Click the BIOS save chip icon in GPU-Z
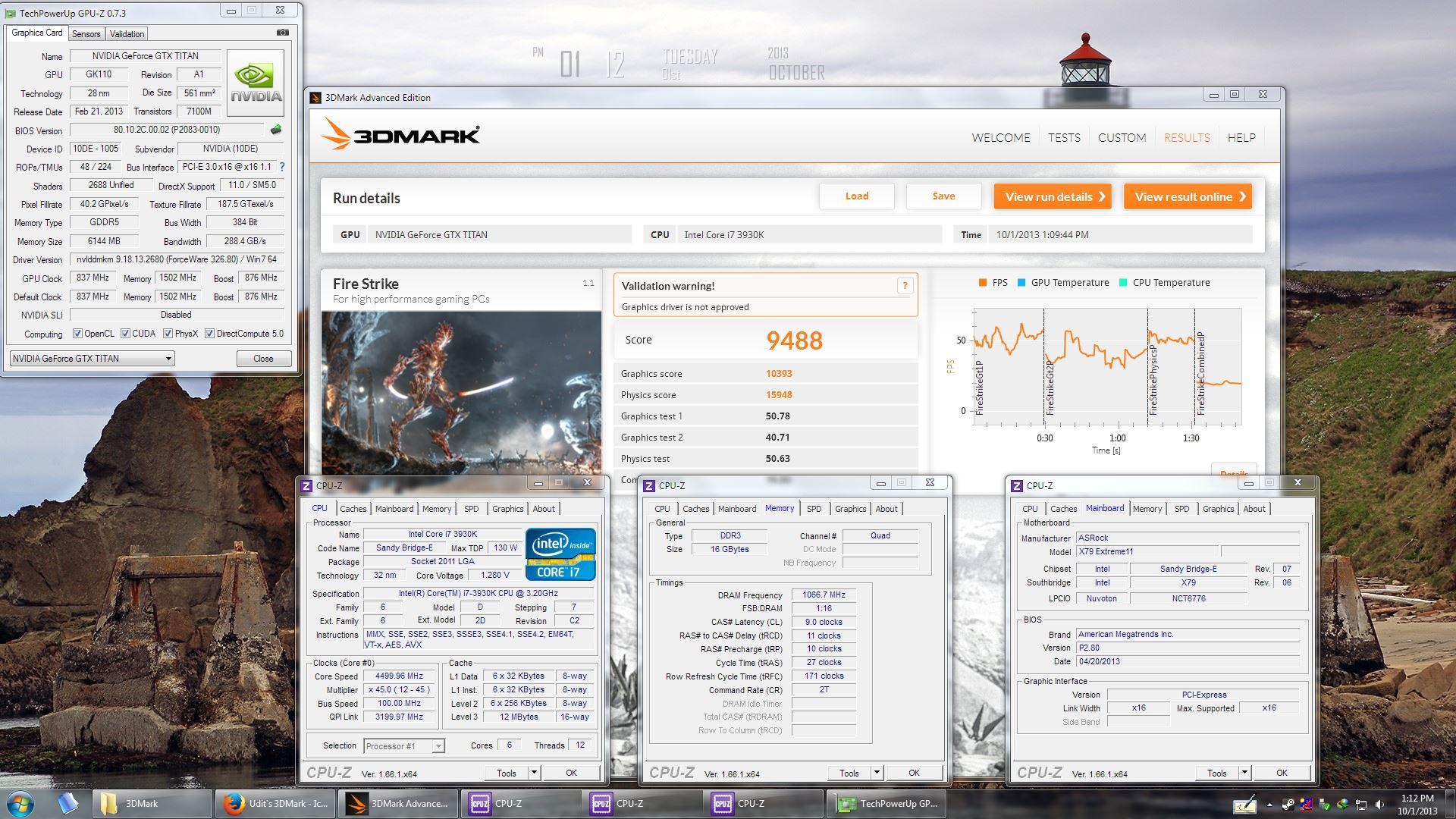Viewport: 1456px width, 819px height. pos(275,130)
